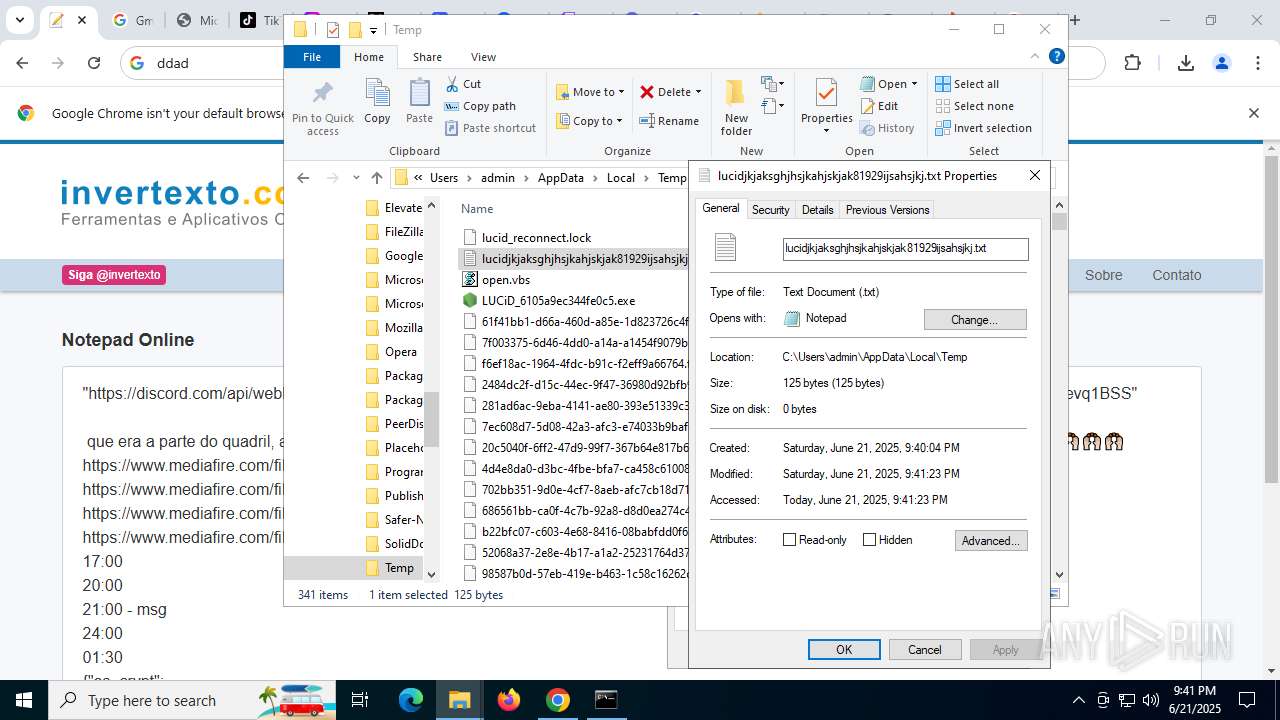The image size is (1280, 720).
Task: Open the Chrome downloads icon
Action: tap(1186, 63)
